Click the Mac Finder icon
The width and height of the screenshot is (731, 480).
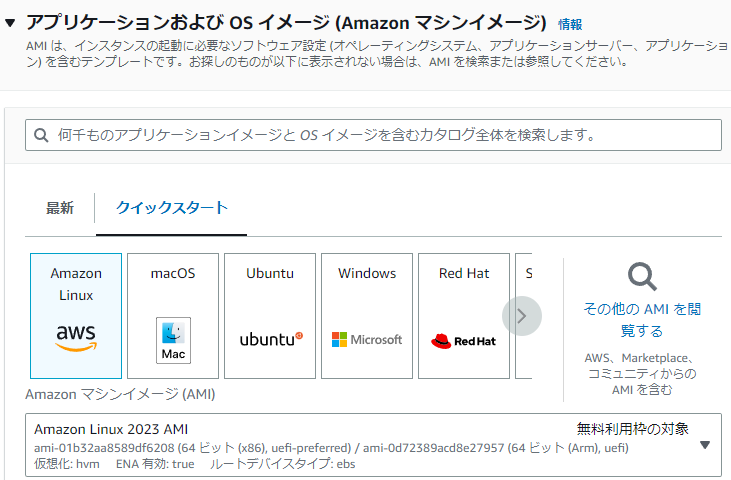click(173, 340)
